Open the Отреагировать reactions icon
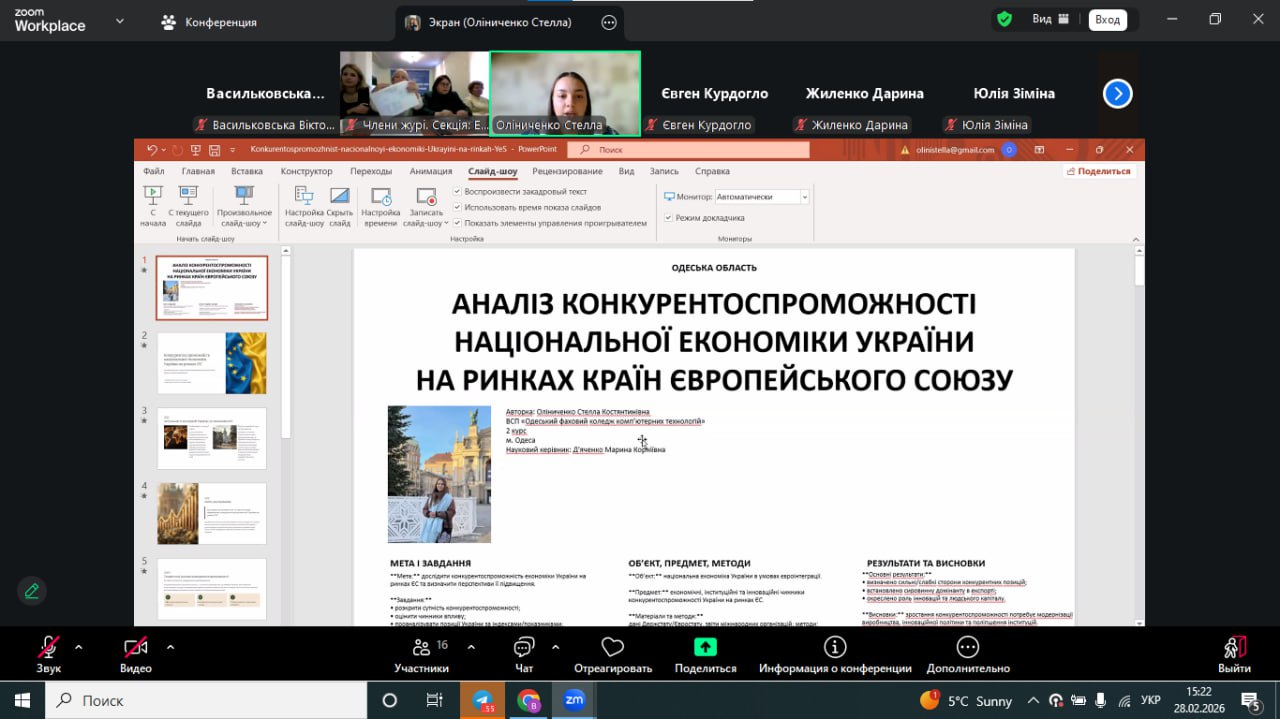Screen dimensions: 1280x719 click(612, 647)
